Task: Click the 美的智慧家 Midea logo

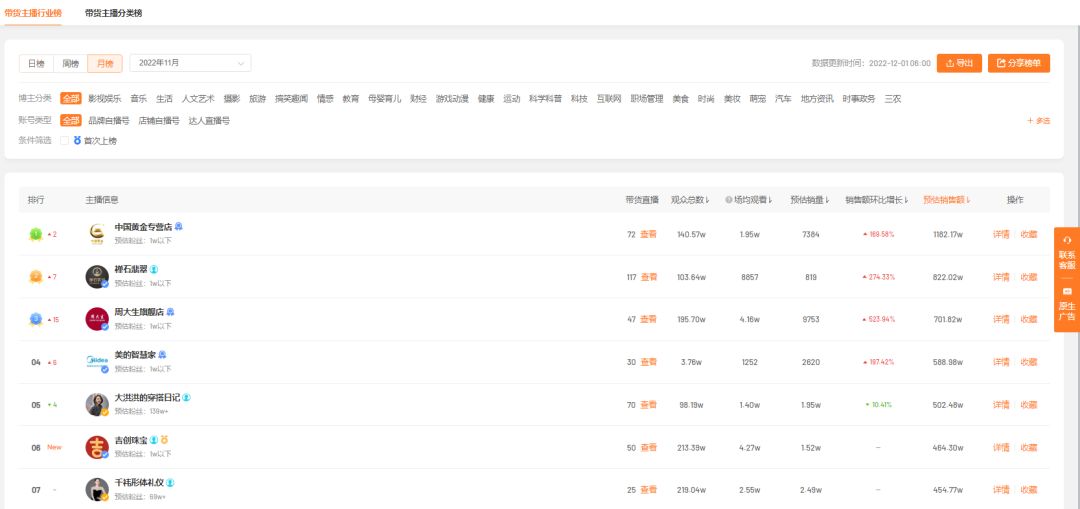Action: [97, 362]
